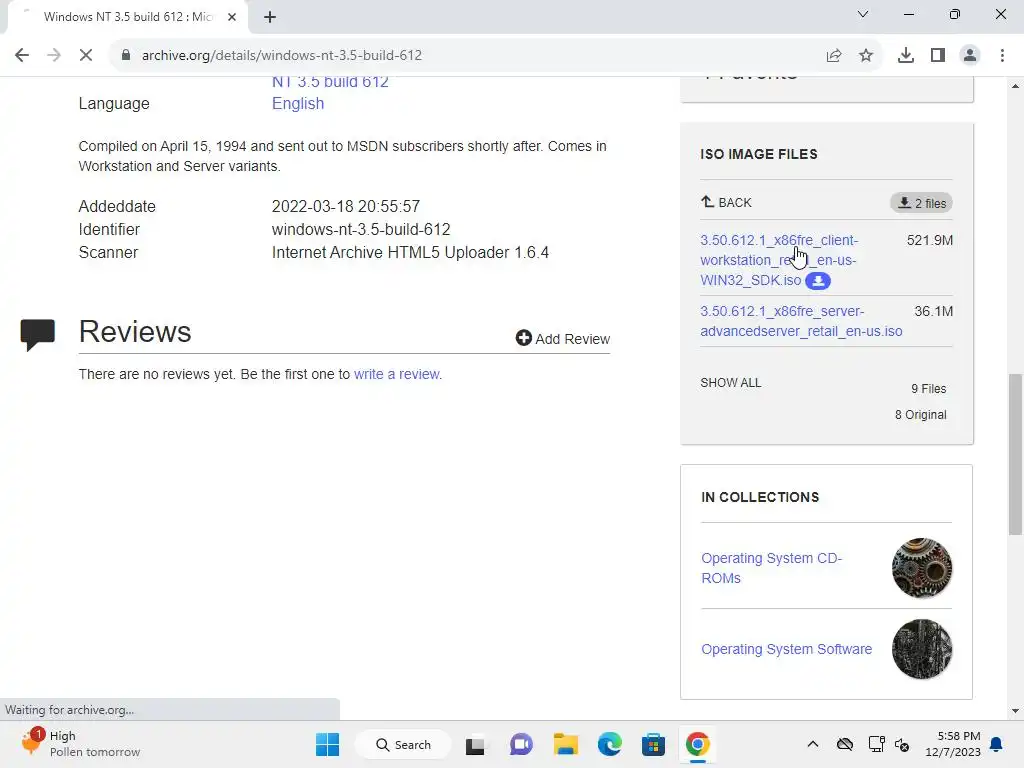Open the High Pollen weather widget
Screen dimensions: 1024x768
[x=80, y=744]
